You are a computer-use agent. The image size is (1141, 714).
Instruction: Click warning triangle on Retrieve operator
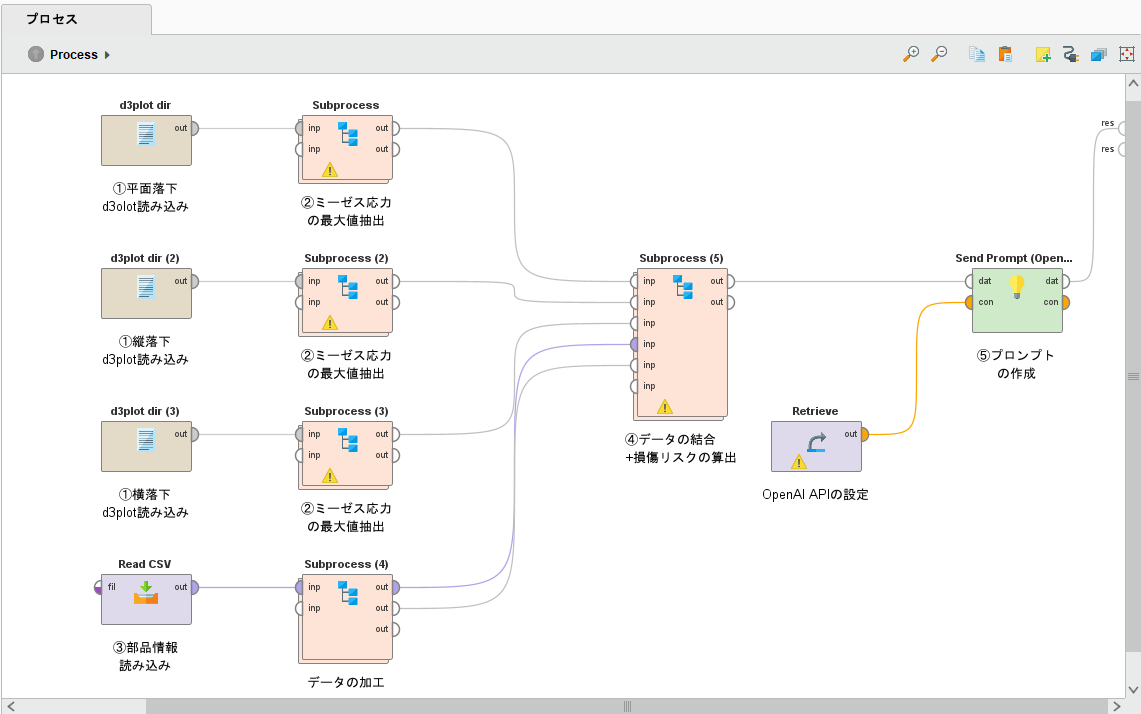(x=799, y=461)
